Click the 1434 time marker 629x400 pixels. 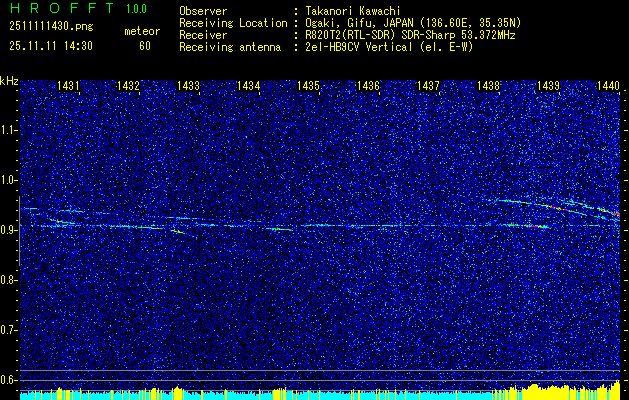pos(248,85)
